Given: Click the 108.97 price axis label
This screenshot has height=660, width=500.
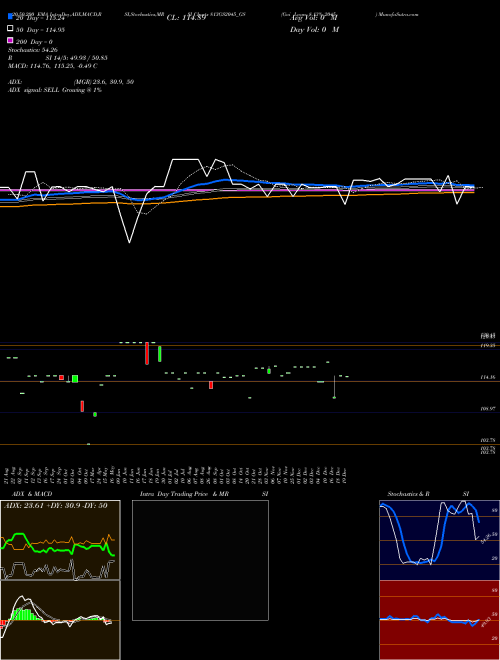Looking at the screenshot, I should (488, 409).
